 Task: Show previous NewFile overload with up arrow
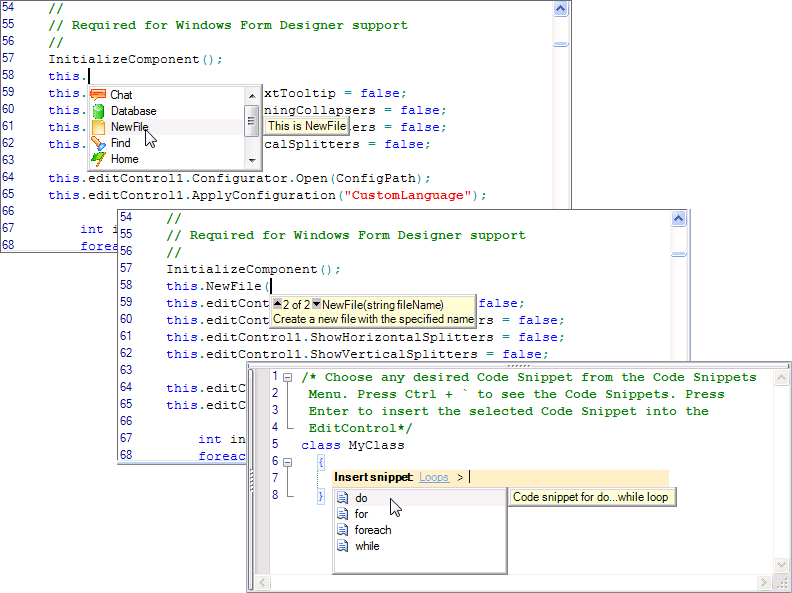277,304
